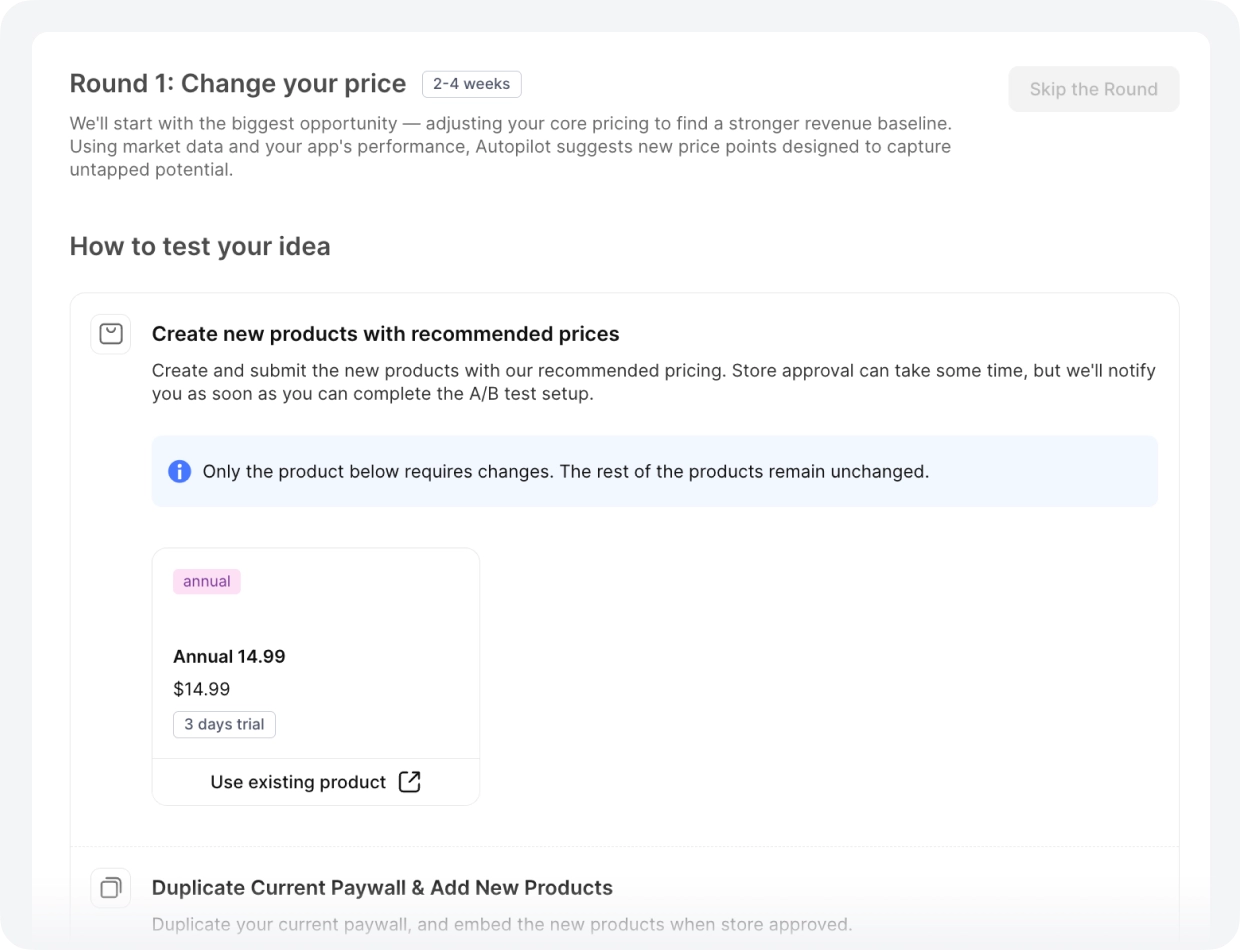Click the Use existing product link

(298, 782)
